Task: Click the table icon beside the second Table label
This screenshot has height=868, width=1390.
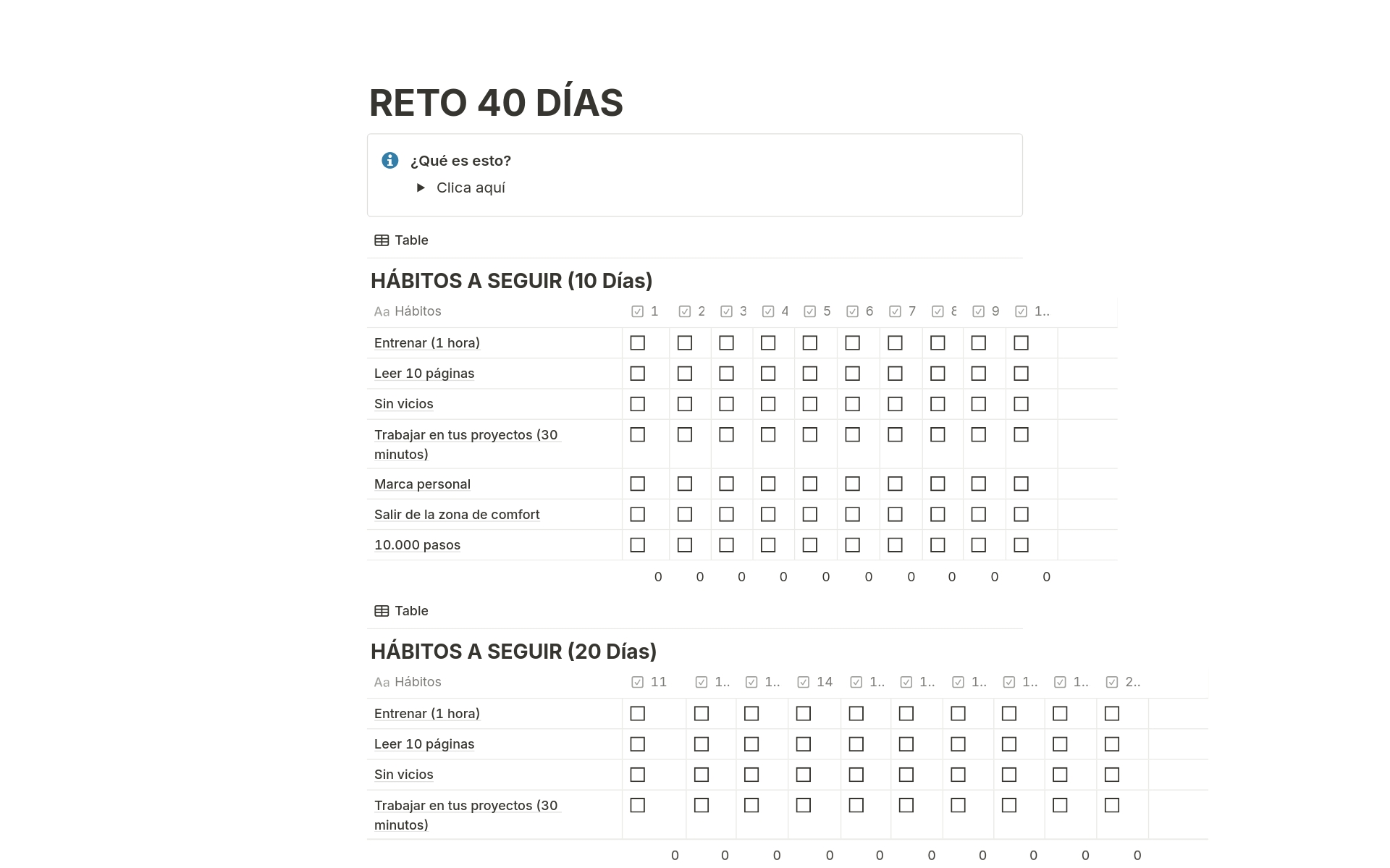Action: [x=382, y=610]
